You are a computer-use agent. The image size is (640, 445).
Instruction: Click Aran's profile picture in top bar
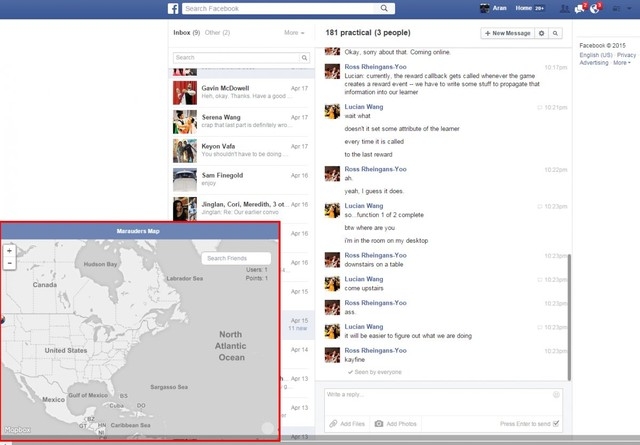coord(484,9)
